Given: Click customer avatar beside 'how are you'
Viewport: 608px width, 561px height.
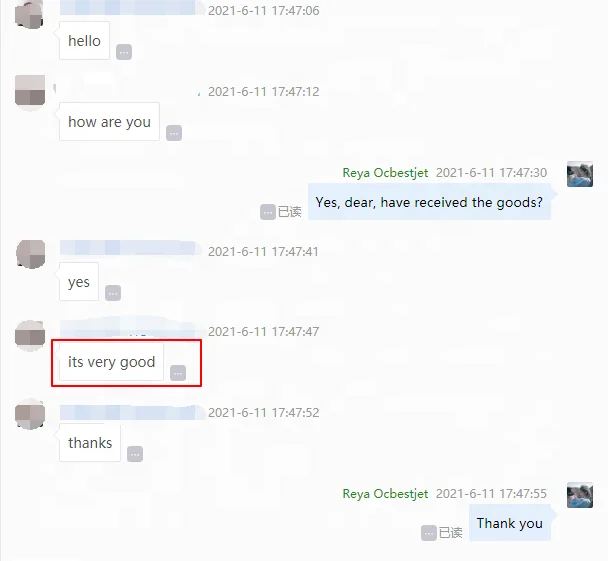Looking at the screenshot, I should click(x=30, y=92).
